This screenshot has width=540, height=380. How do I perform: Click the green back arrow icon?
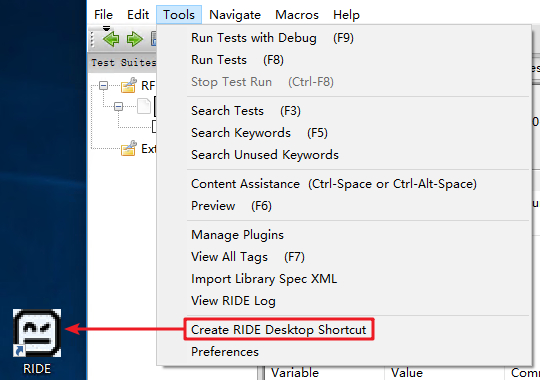(x=111, y=39)
